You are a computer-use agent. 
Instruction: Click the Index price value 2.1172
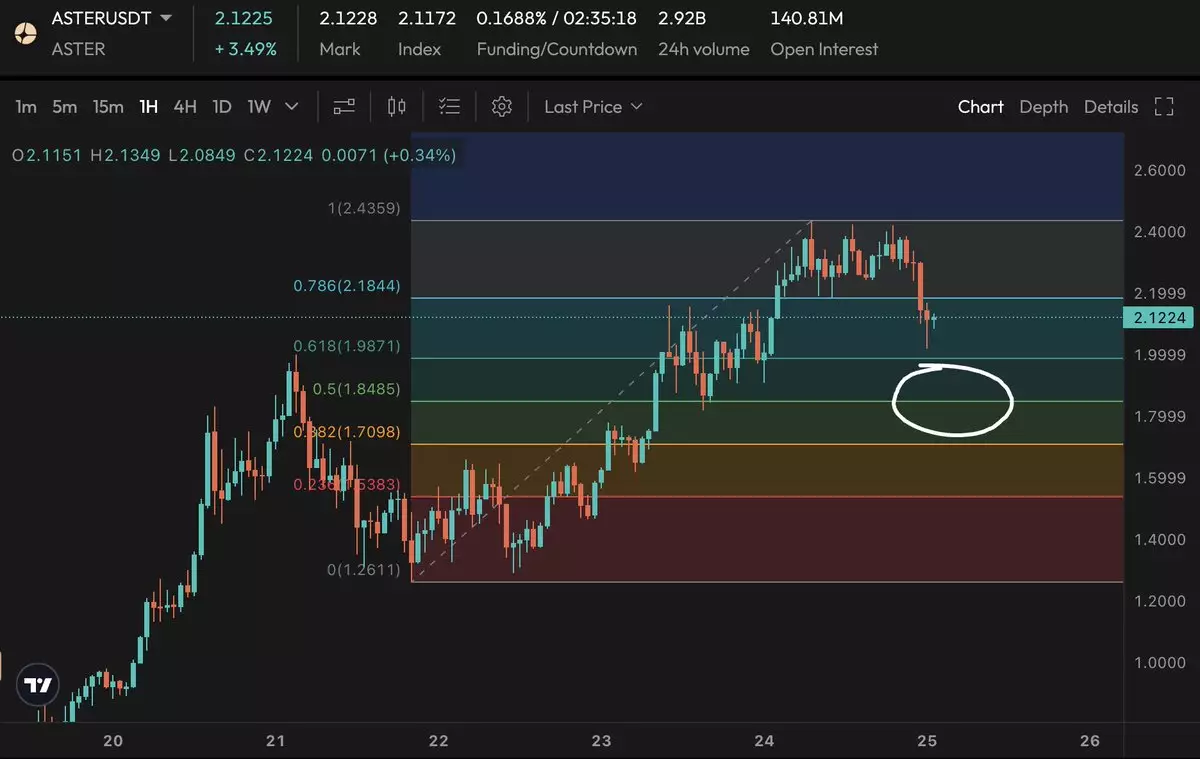click(427, 18)
